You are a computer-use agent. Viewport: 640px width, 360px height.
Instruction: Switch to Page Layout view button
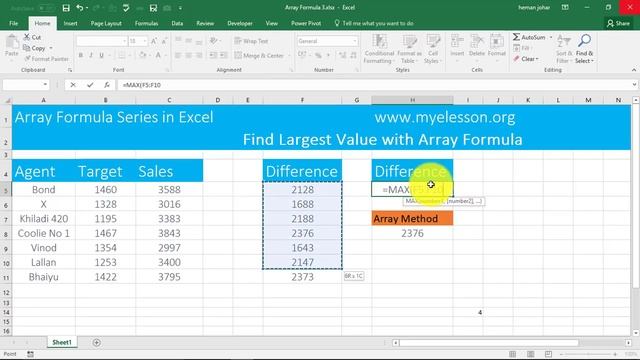click(x=530, y=354)
